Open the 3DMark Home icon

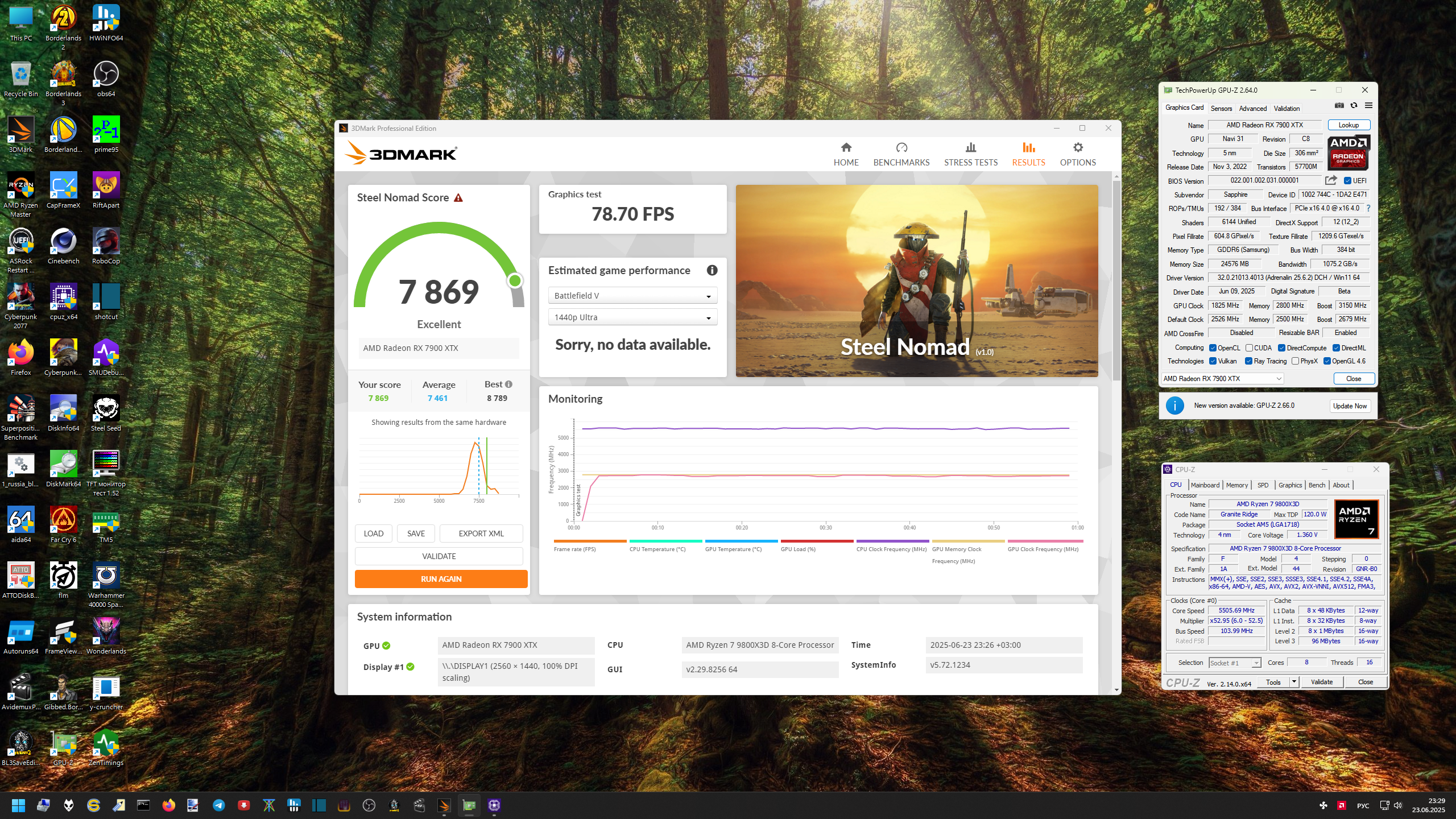point(846,148)
